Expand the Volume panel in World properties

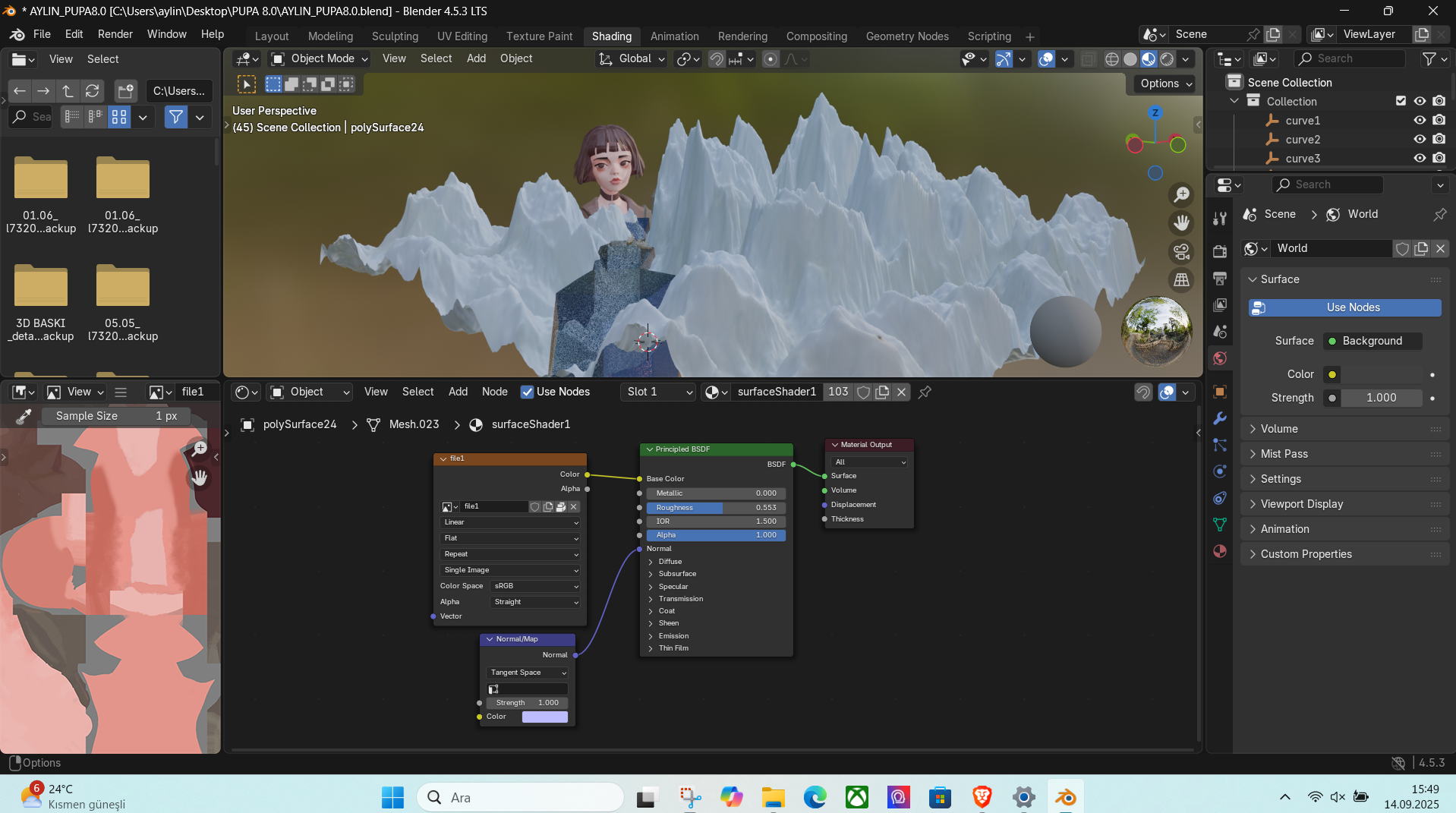[1279, 429]
